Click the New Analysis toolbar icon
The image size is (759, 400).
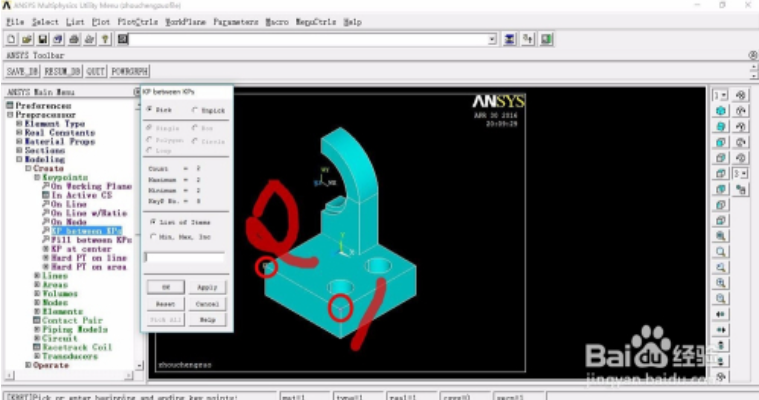click(11, 39)
